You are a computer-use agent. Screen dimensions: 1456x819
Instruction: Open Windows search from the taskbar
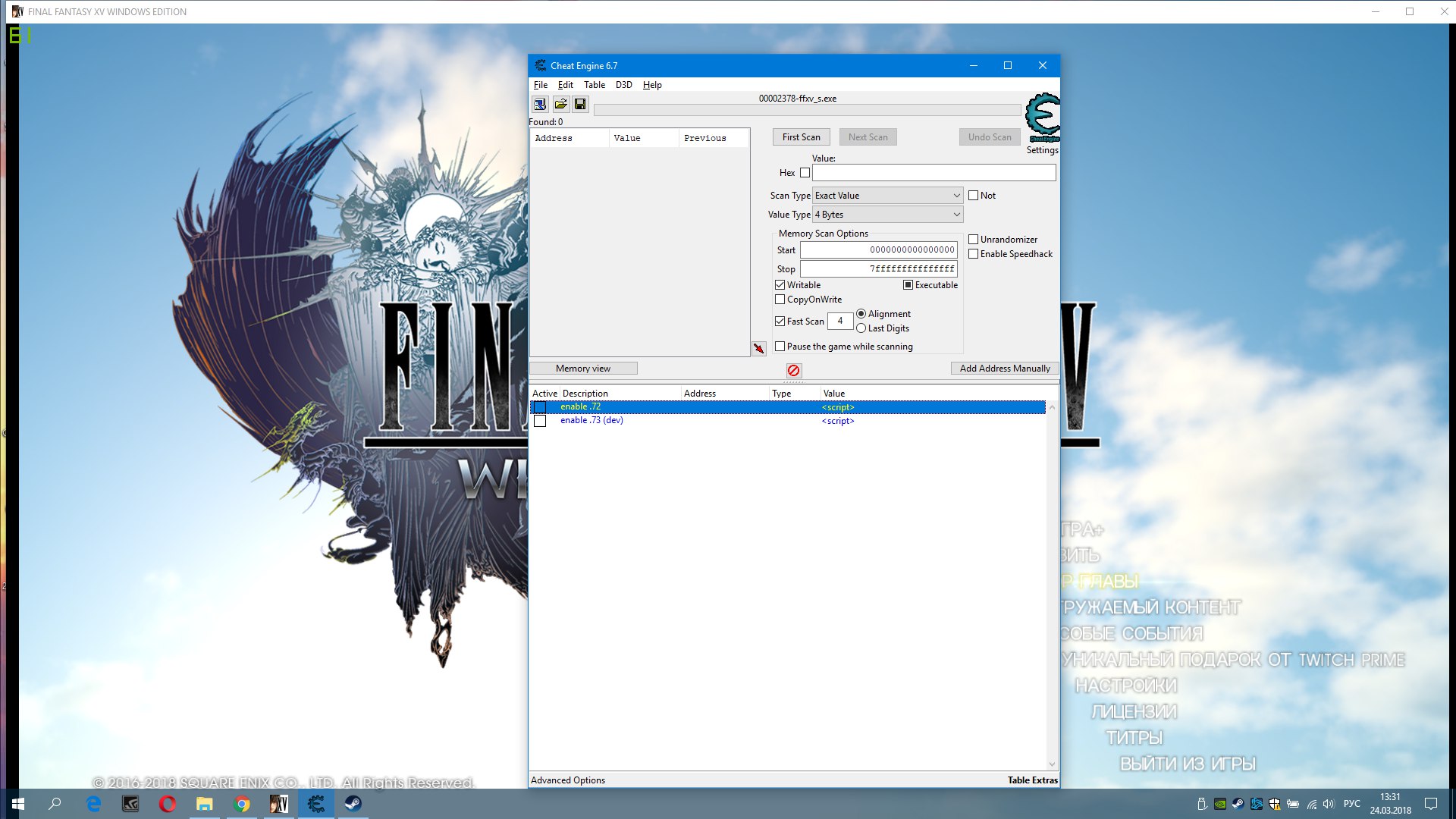point(55,804)
